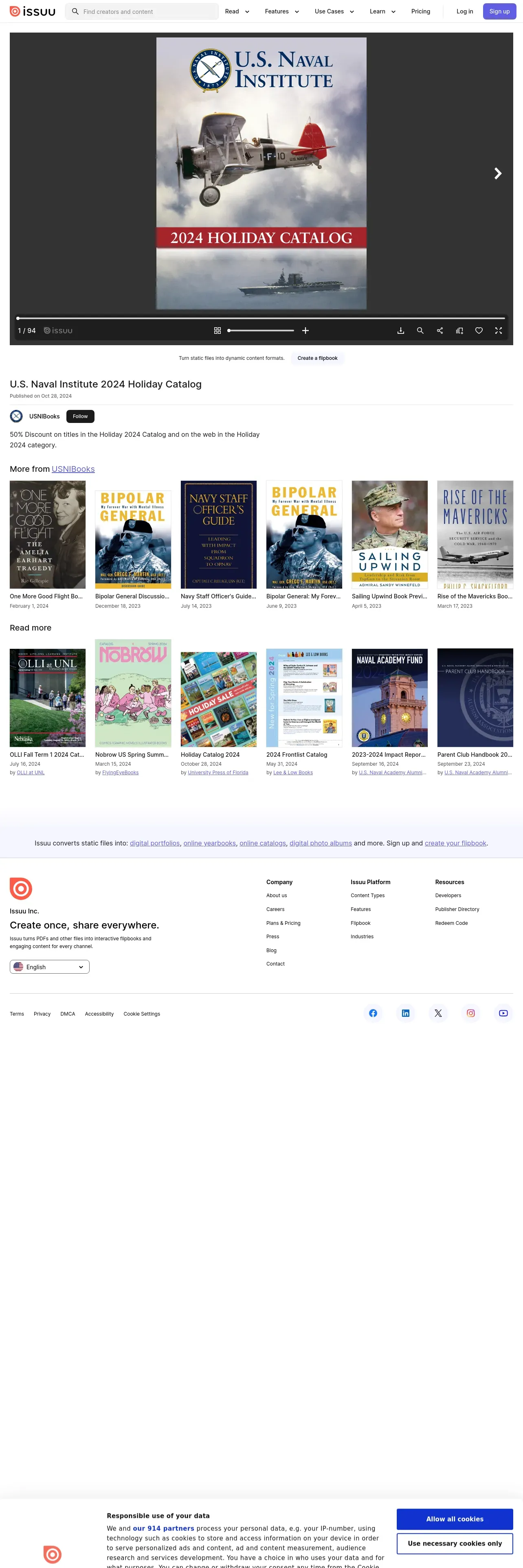Click Log in
523x1568 pixels.
point(465,11)
